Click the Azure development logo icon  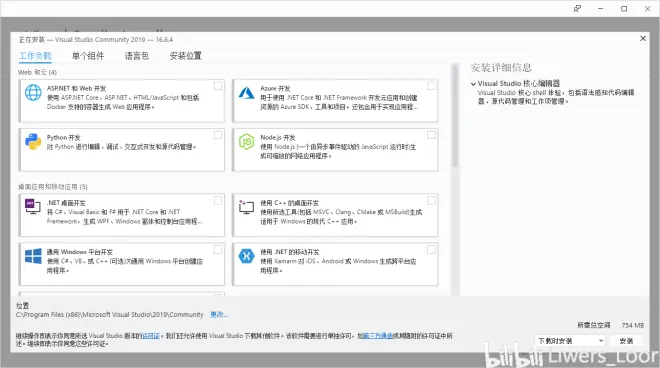point(247,93)
